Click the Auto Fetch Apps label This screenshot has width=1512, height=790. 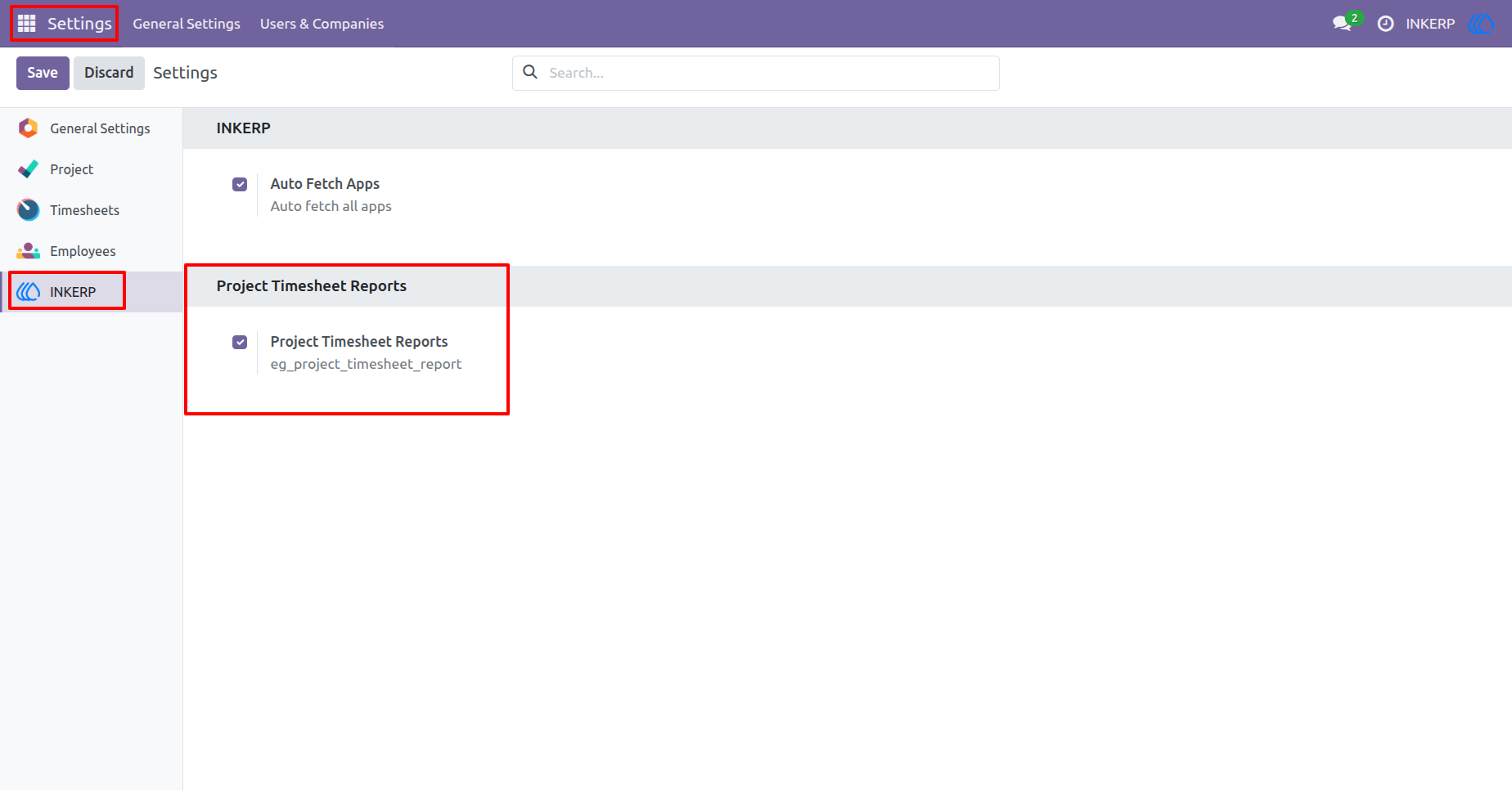coord(325,184)
